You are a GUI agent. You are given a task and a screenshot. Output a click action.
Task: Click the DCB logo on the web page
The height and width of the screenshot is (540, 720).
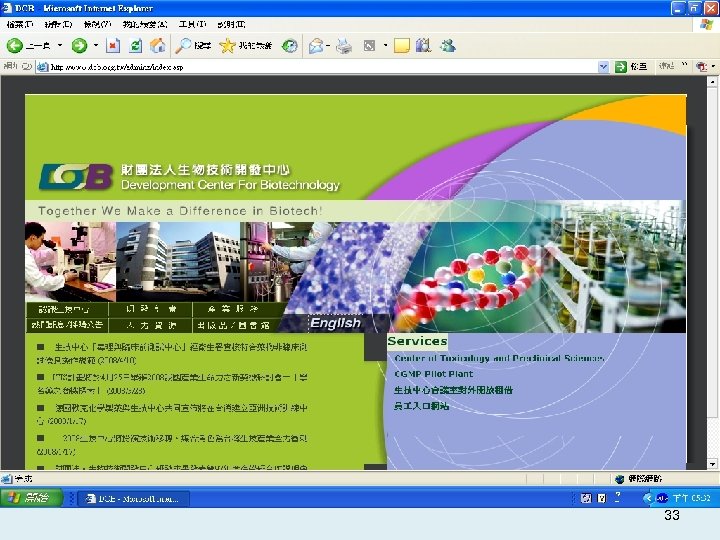(x=76, y=177)
